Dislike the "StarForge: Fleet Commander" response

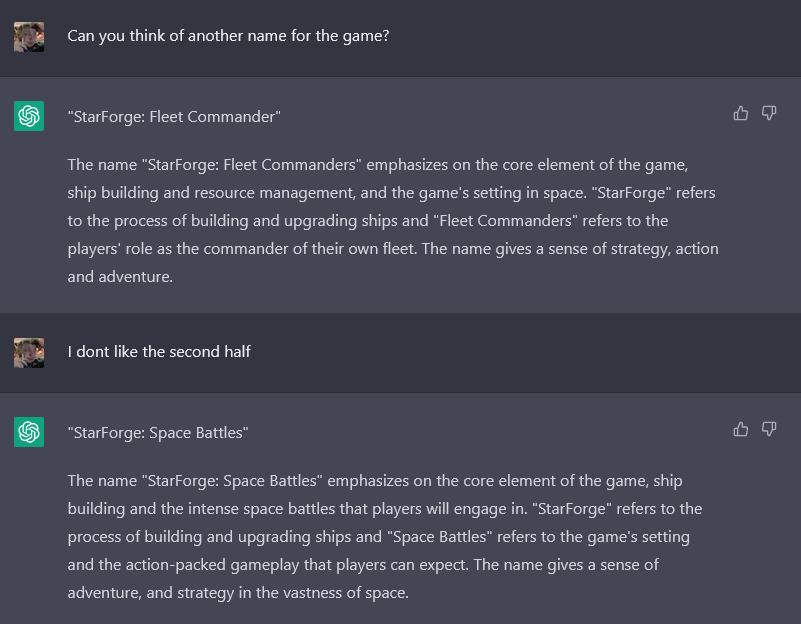769,113
